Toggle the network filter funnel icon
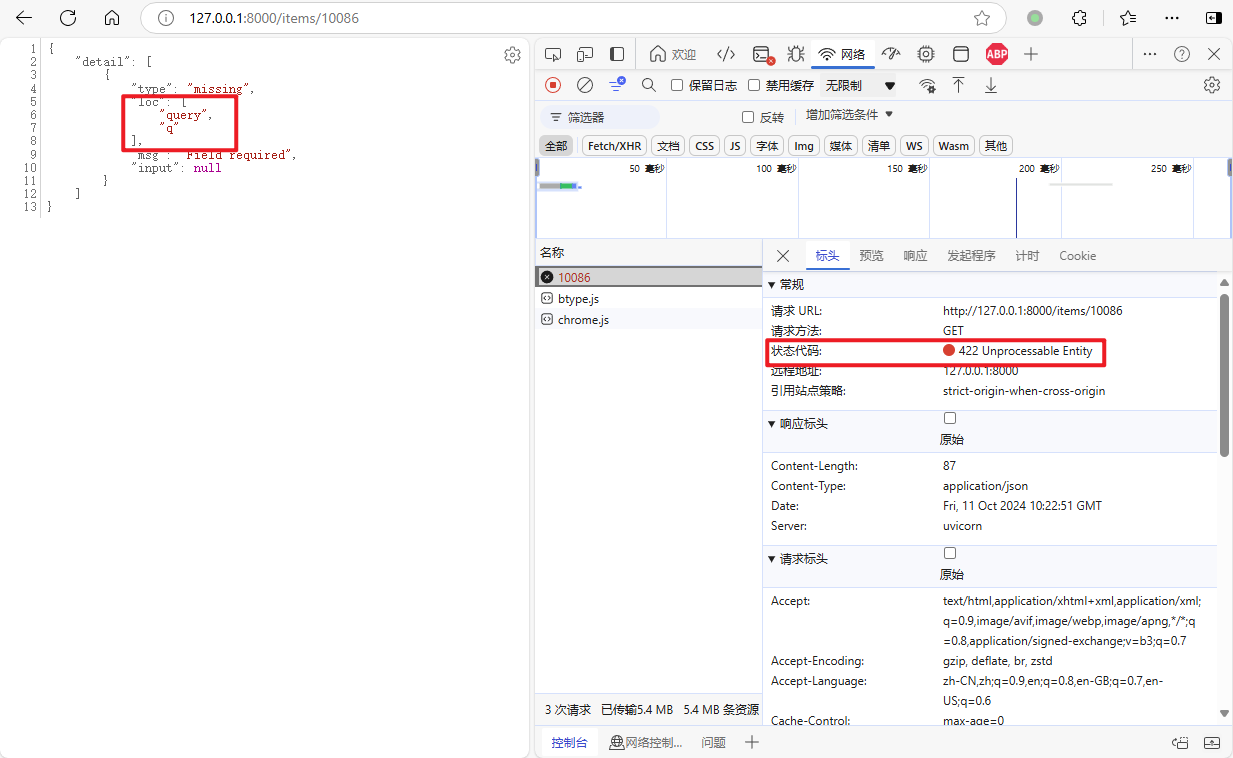This screenshot has width=1233, height=758. click(617, 85)
